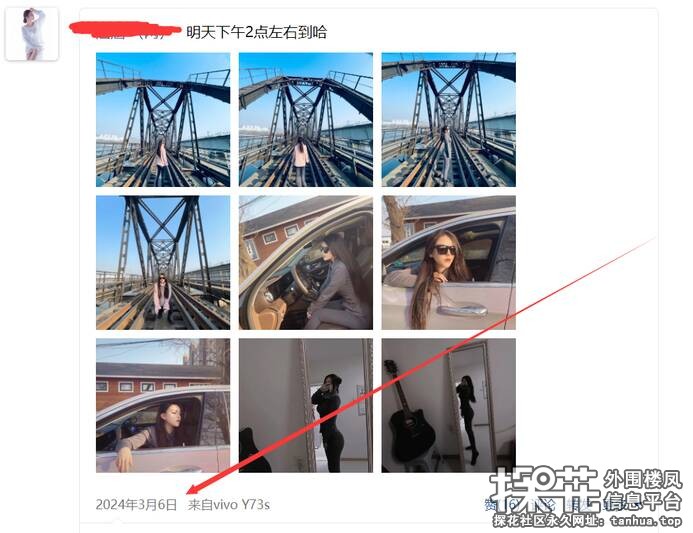Click the 信息平台 watermark text
Image resolution: width=693 pixels, height=533 pixels.
pyautogui.click(x=643, y=501)
